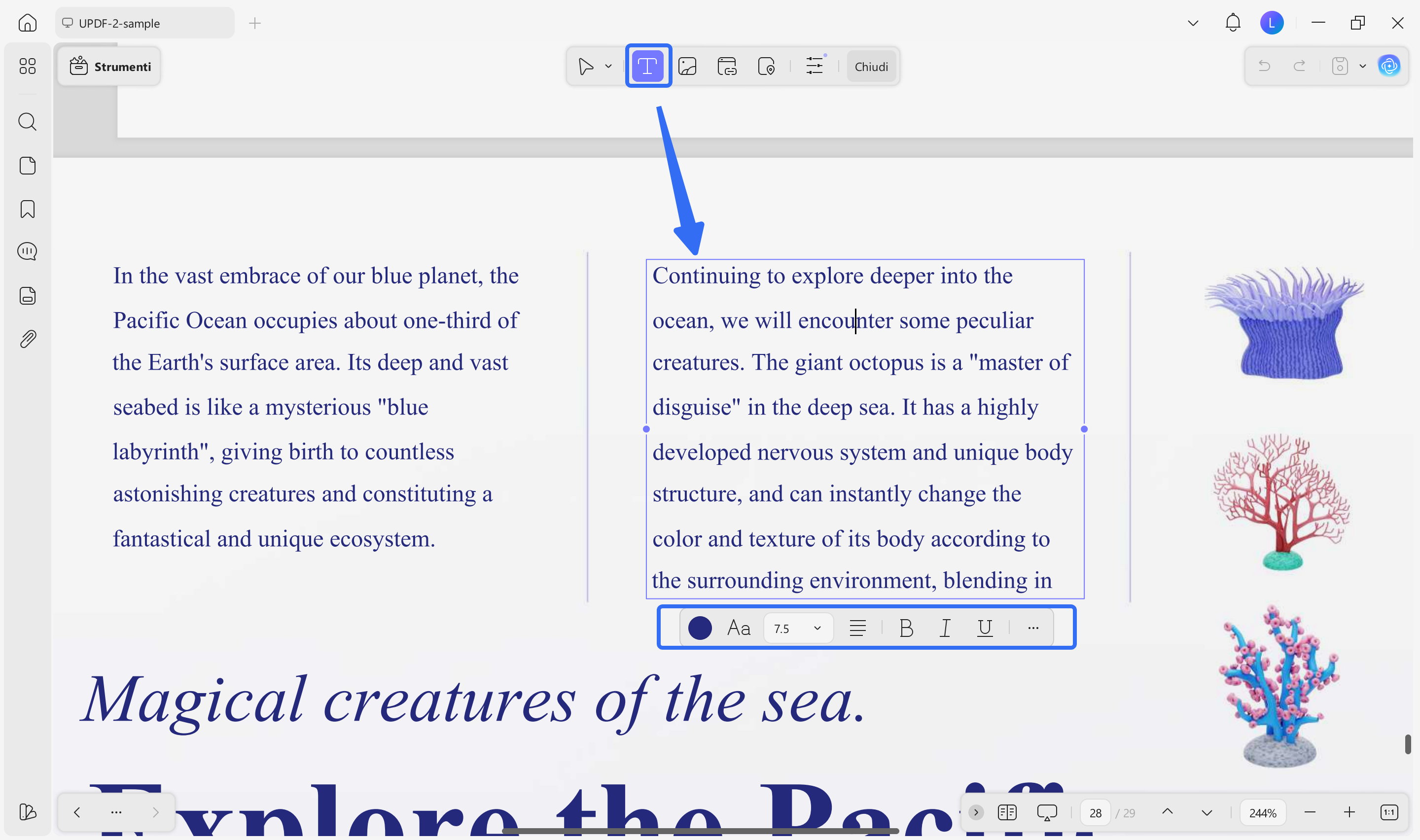
Task: Toggle italic formatting
Action: (945, 628)
